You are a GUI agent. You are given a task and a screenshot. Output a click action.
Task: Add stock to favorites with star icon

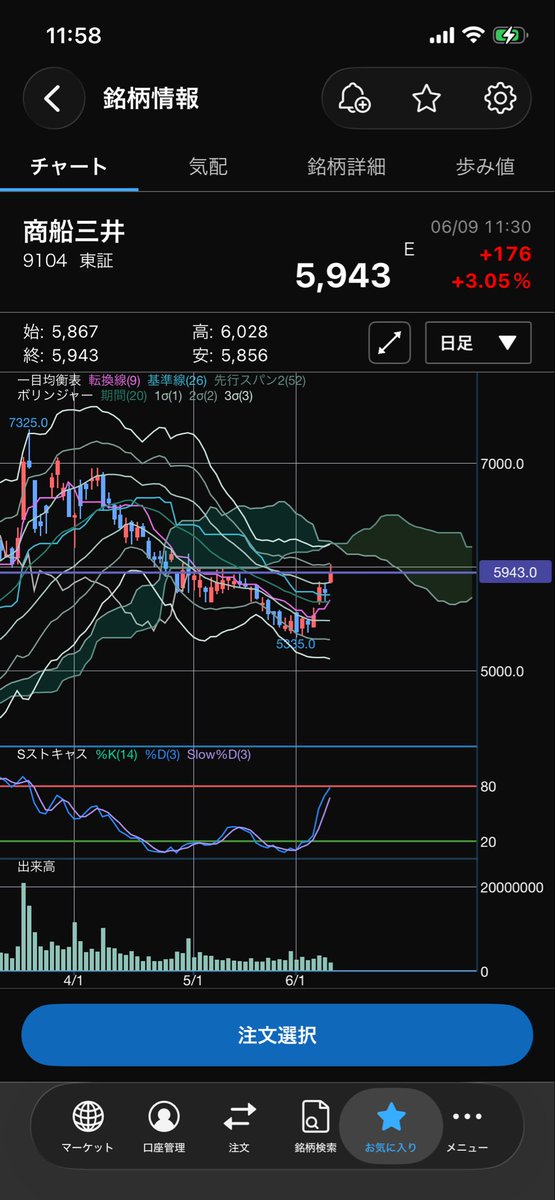(427, 98)
